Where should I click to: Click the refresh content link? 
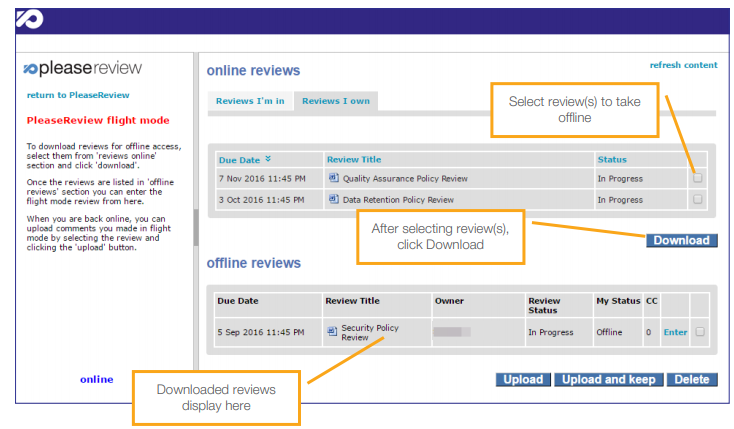pos(683,65)
